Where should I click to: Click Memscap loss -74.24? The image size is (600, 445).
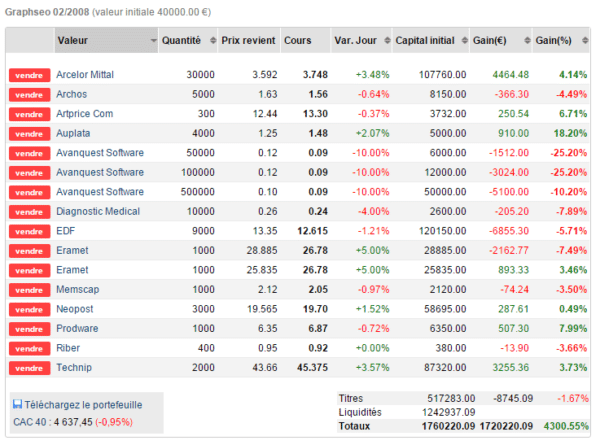tap(514, 289)
